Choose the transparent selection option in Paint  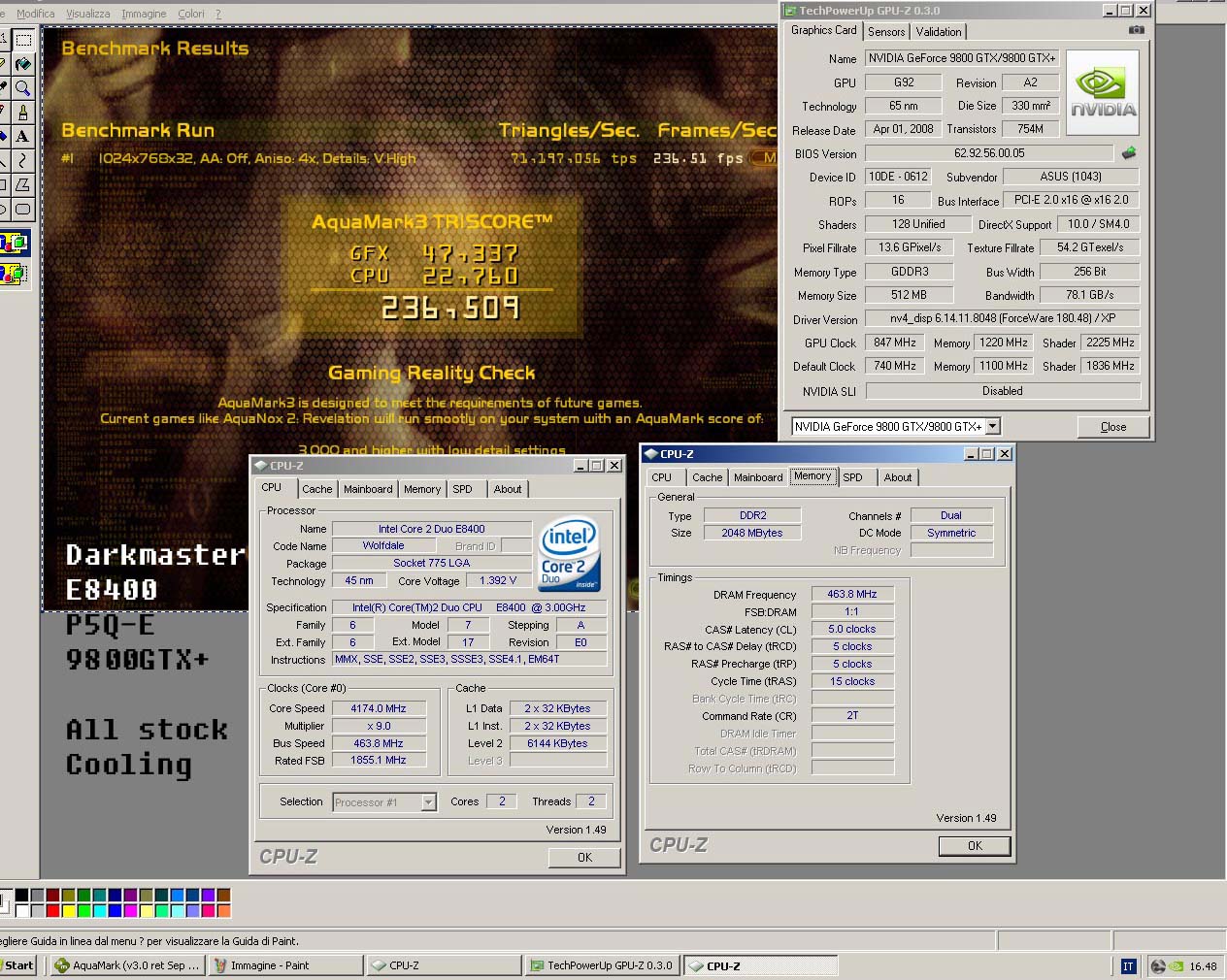pos(15,274)
